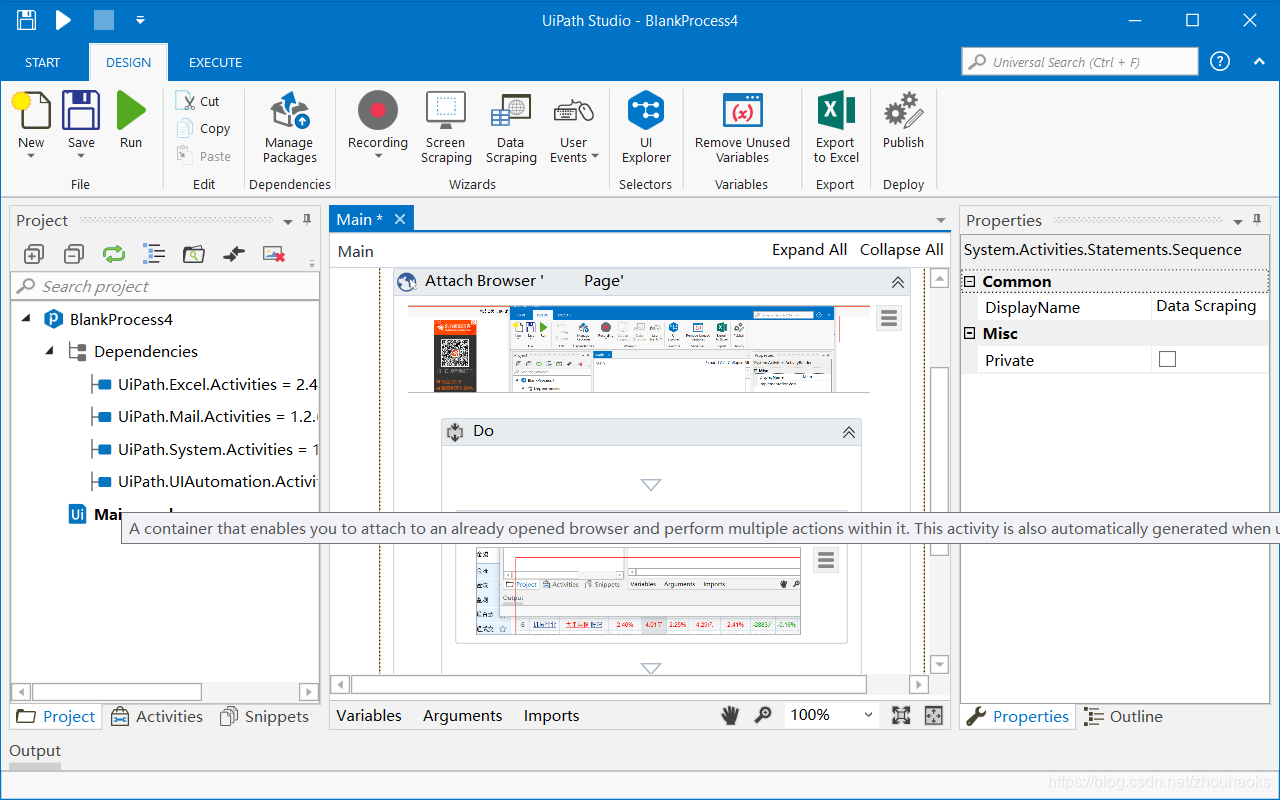The image size is (1280, 800).
Task: Click the Save icon in the title bar
Action: [26, 19]
